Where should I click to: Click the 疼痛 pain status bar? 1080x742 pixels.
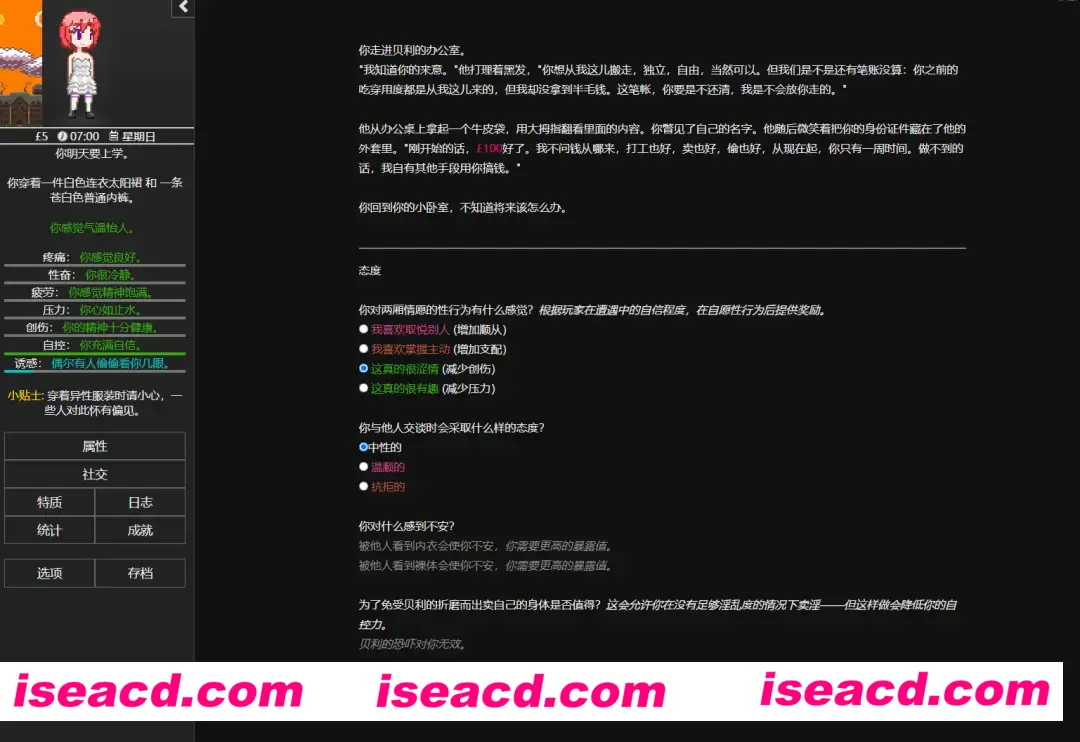(x=95, y=258)
